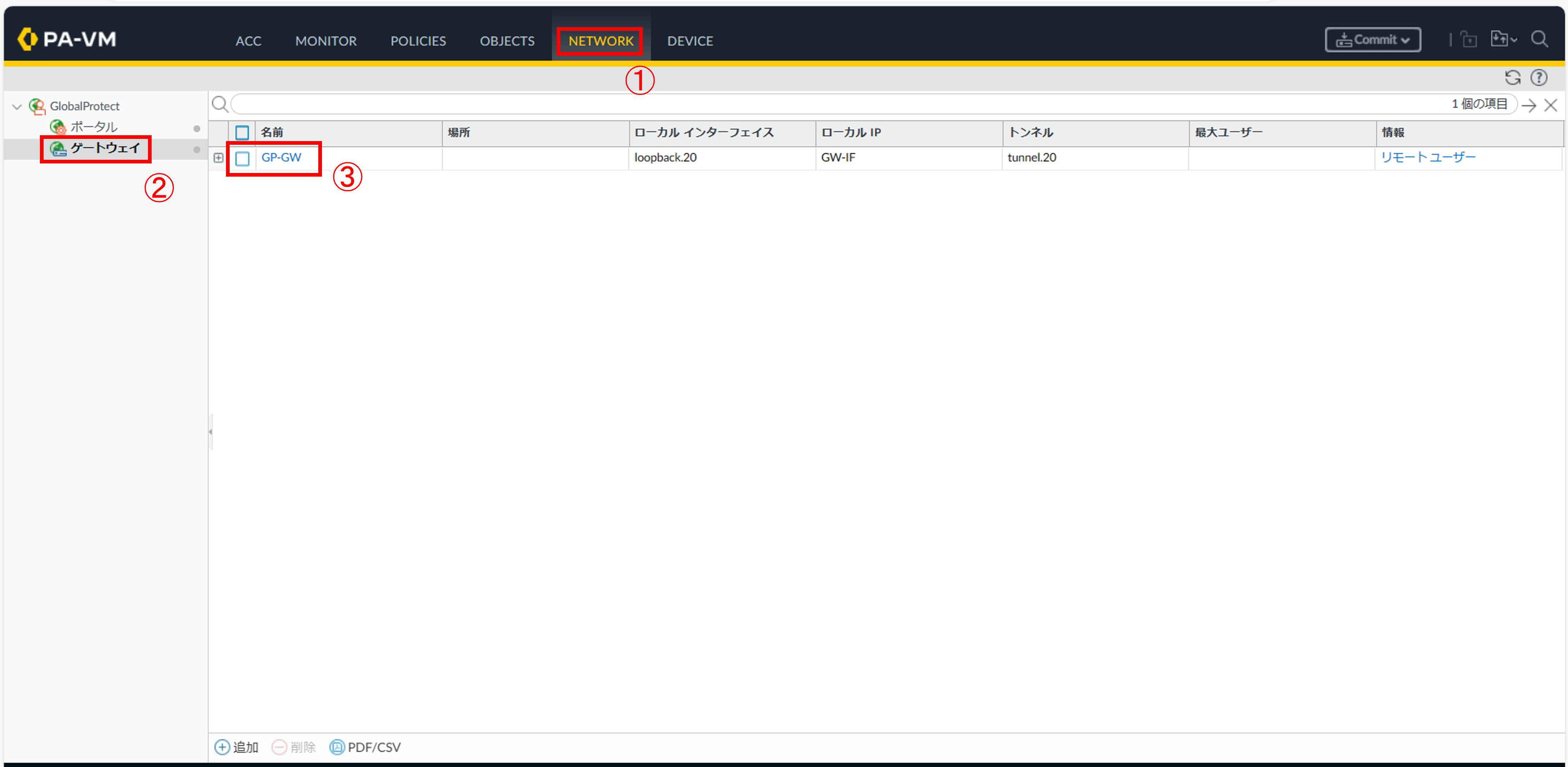Open the help question mark icon
This screenshot has width=1568, height=767.
[x=1539, y=77]
